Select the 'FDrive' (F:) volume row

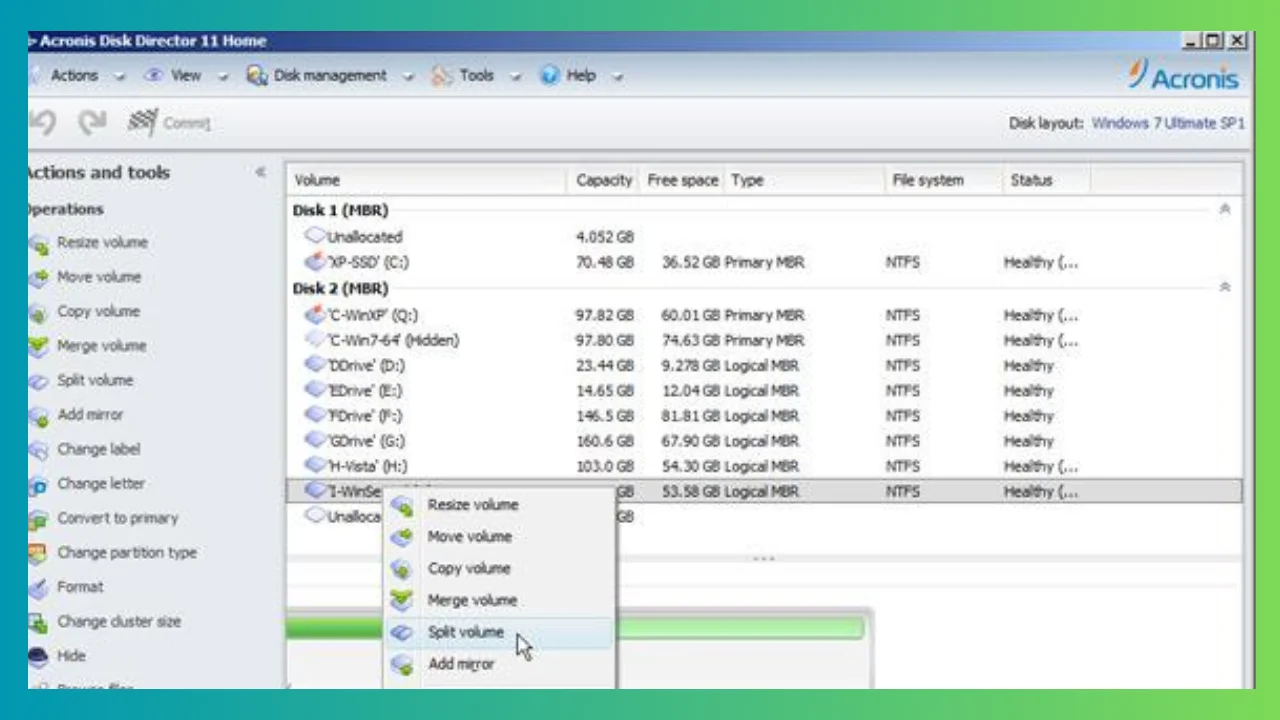pyautogui.click(x=764, y=416)
